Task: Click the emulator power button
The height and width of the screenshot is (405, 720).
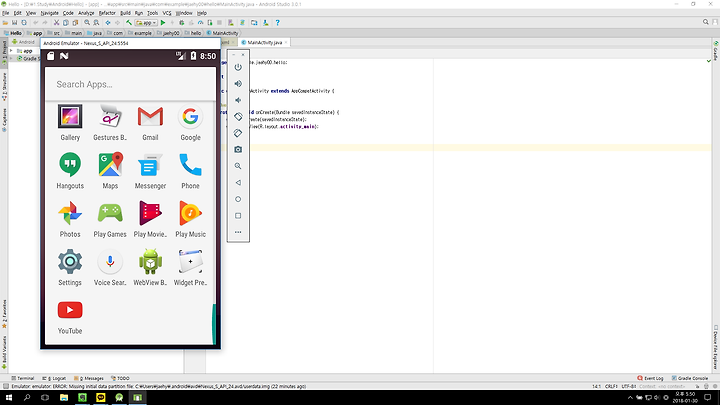Action: click(238, 67)
